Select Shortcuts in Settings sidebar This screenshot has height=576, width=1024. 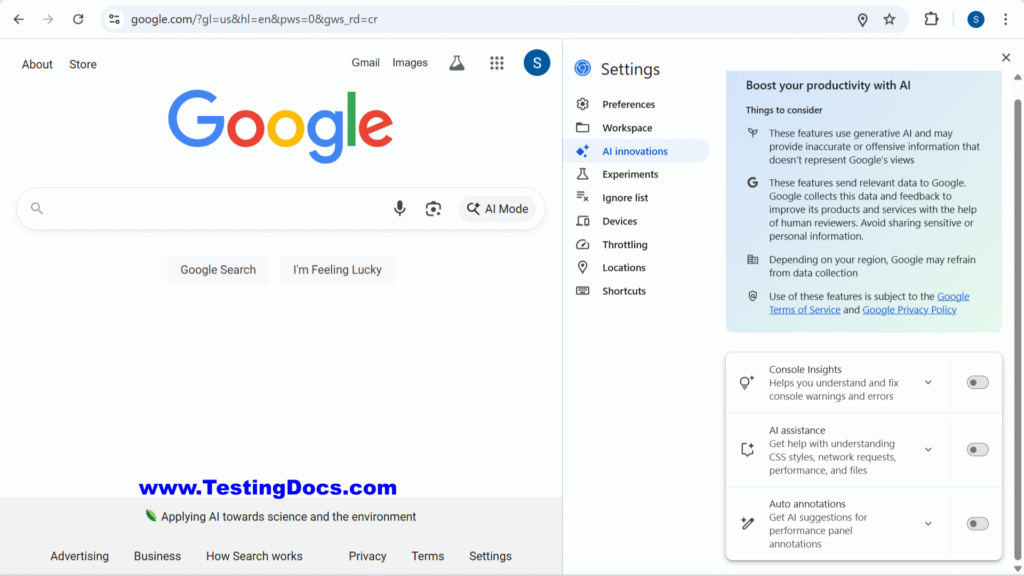pyautogui.click(x=624, y=291)
